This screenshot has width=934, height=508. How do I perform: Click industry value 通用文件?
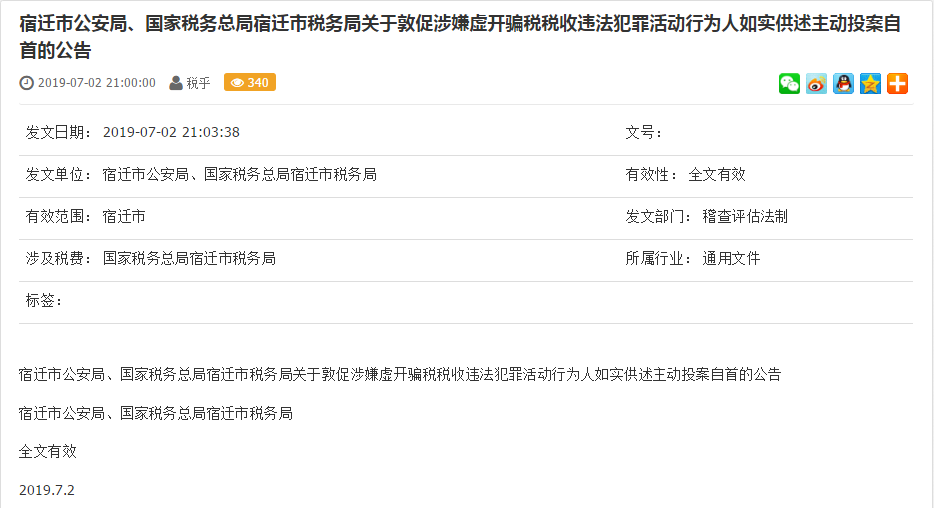(731, 258)
